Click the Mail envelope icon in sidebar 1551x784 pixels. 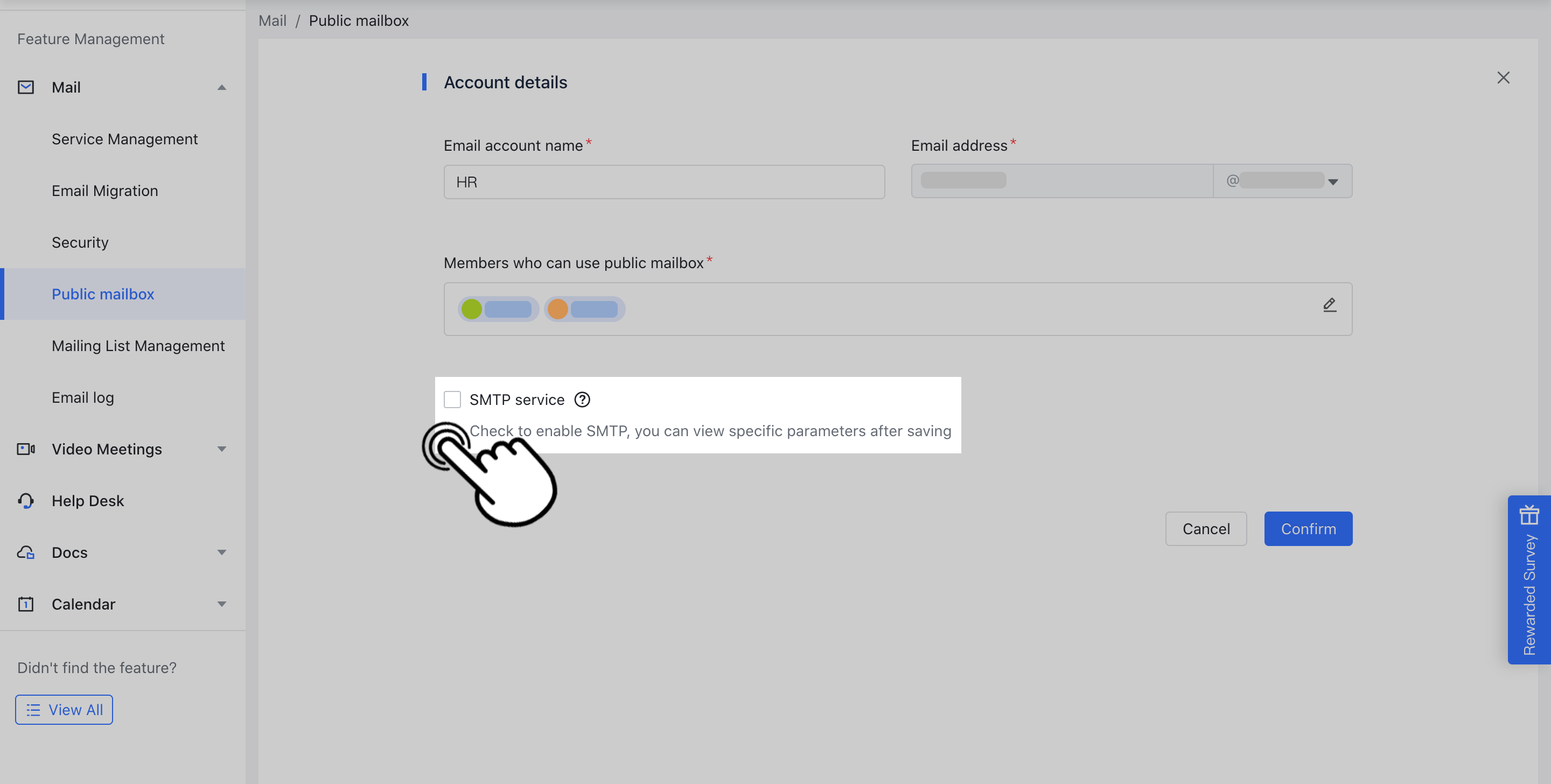(x=25, y=87)
